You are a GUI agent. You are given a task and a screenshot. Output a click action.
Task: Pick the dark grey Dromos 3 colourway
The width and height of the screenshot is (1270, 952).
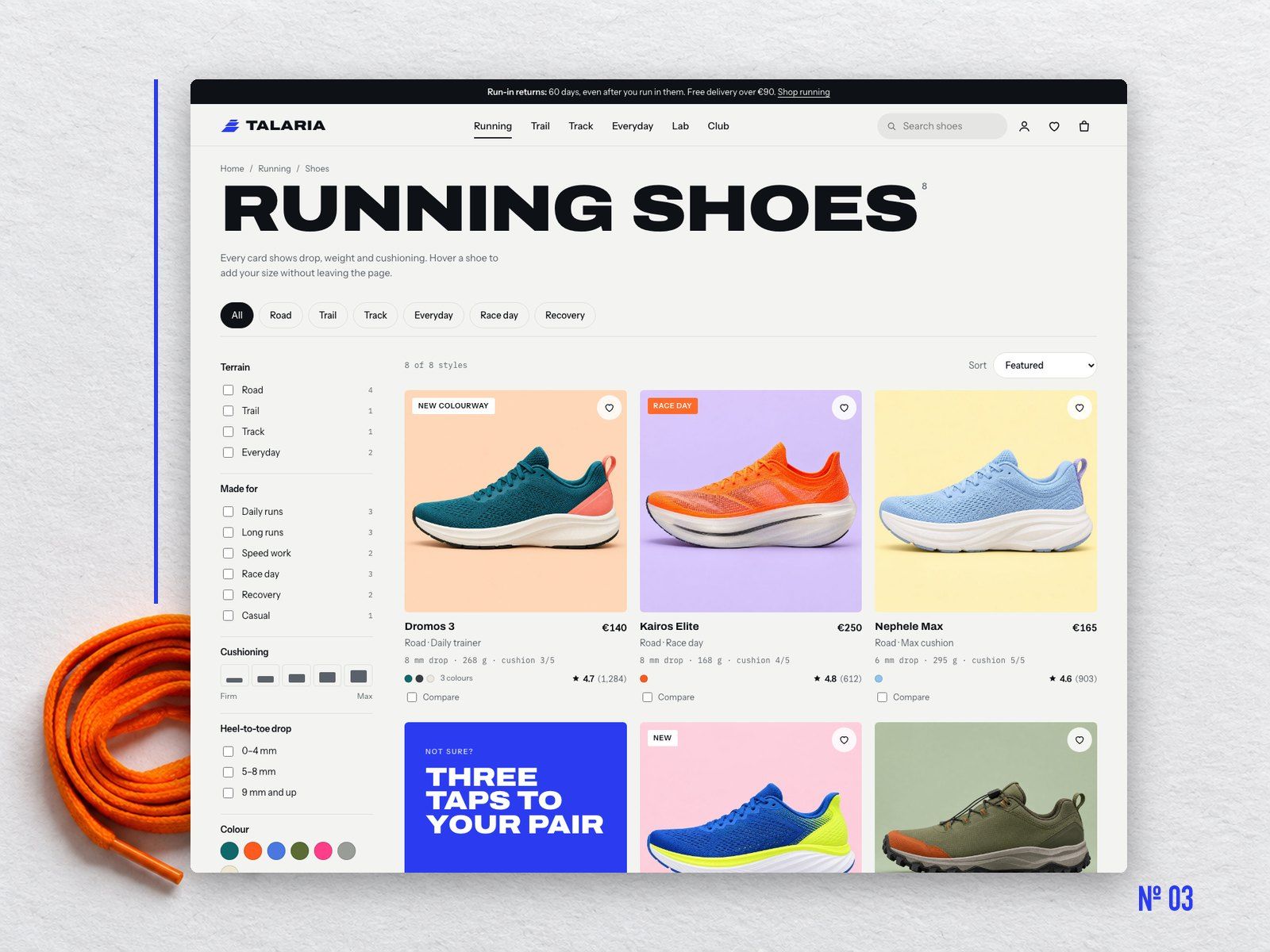coord(420,679)
